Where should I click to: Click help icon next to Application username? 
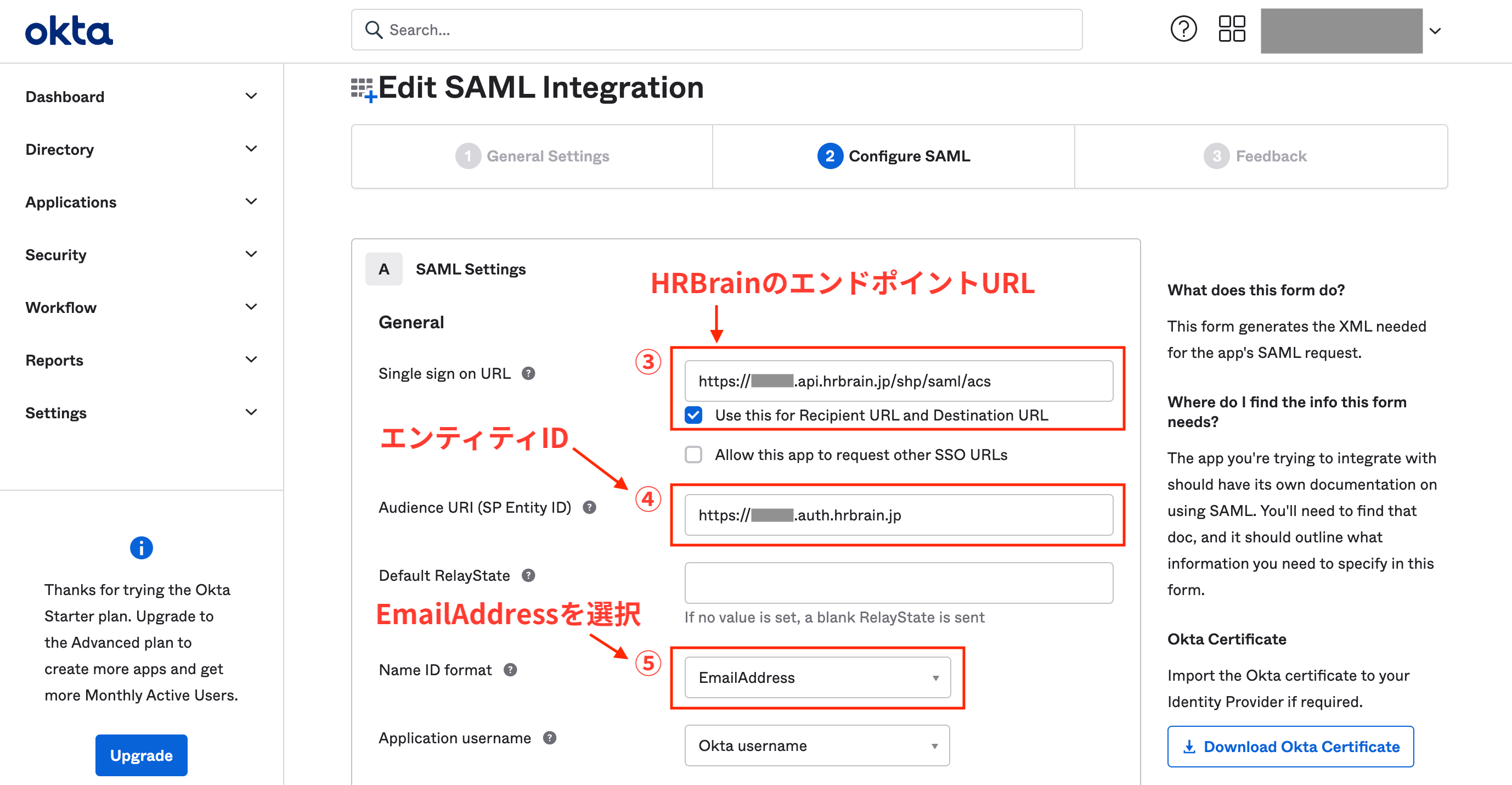pyautogui.click(x=549, y=738)
